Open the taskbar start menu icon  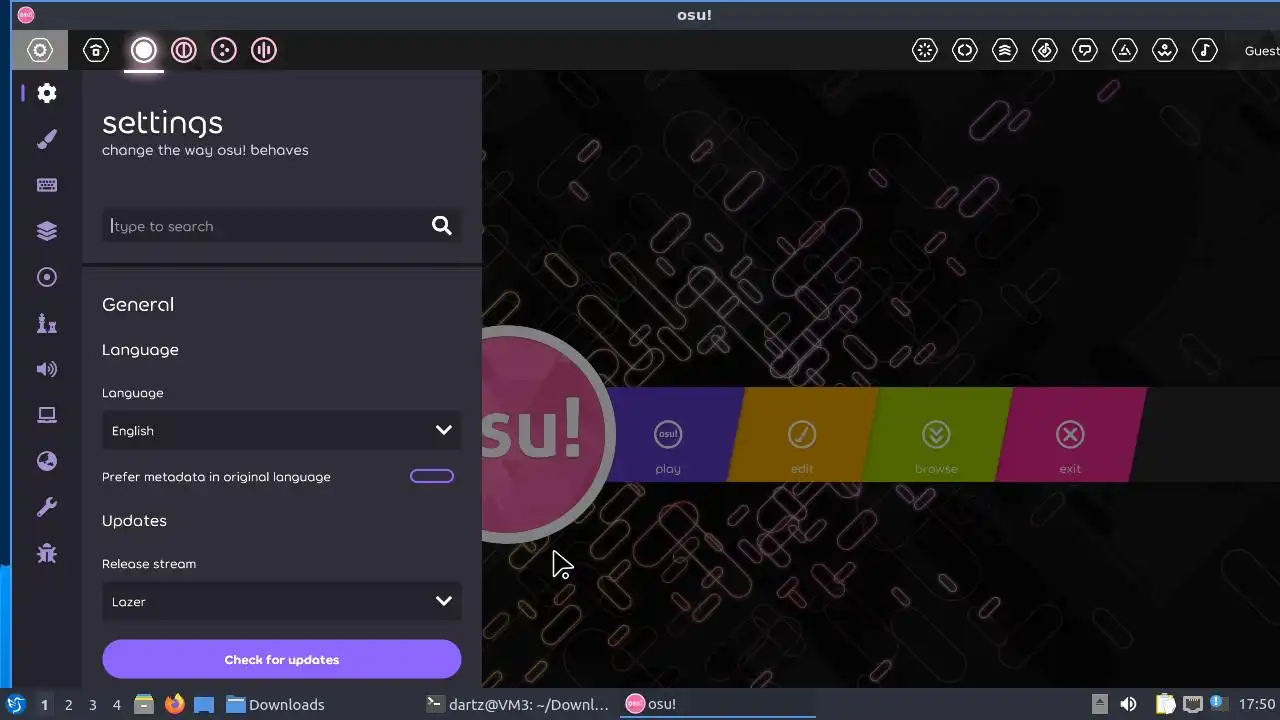pos(16,704)
